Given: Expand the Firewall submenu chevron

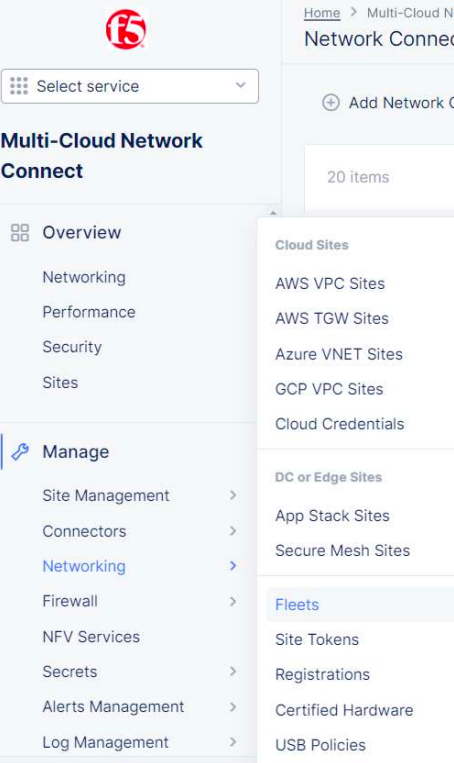Looking at the screenshot, I should coord(233,601).
